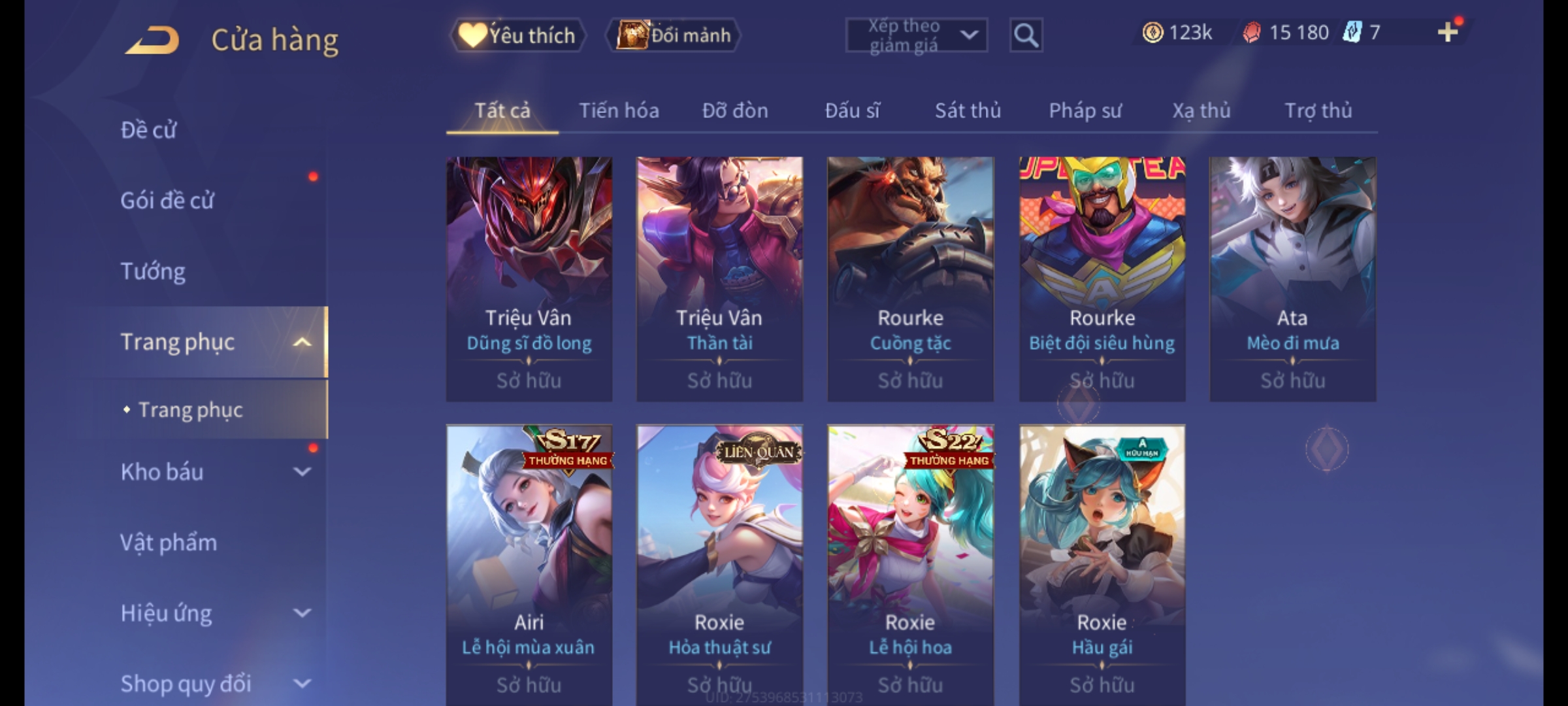Expand the Hiệu ứng section
Screen dimensions: 1568x706
click(302, 613)
